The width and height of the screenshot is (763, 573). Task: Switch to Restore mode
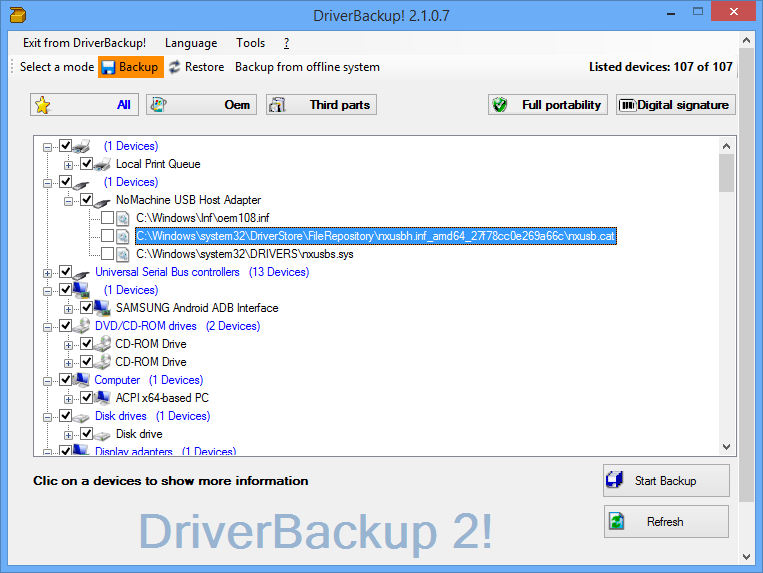197,67
